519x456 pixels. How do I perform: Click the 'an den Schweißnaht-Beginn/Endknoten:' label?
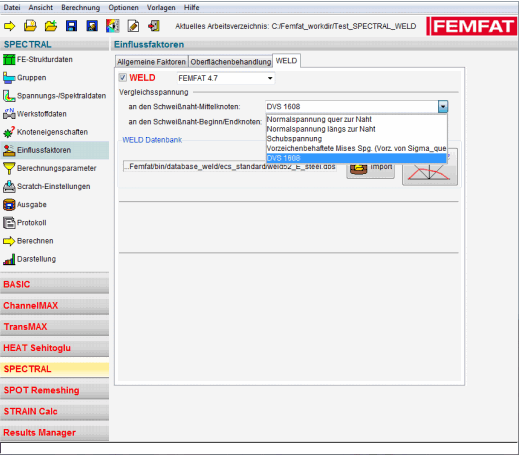(195, 122)
